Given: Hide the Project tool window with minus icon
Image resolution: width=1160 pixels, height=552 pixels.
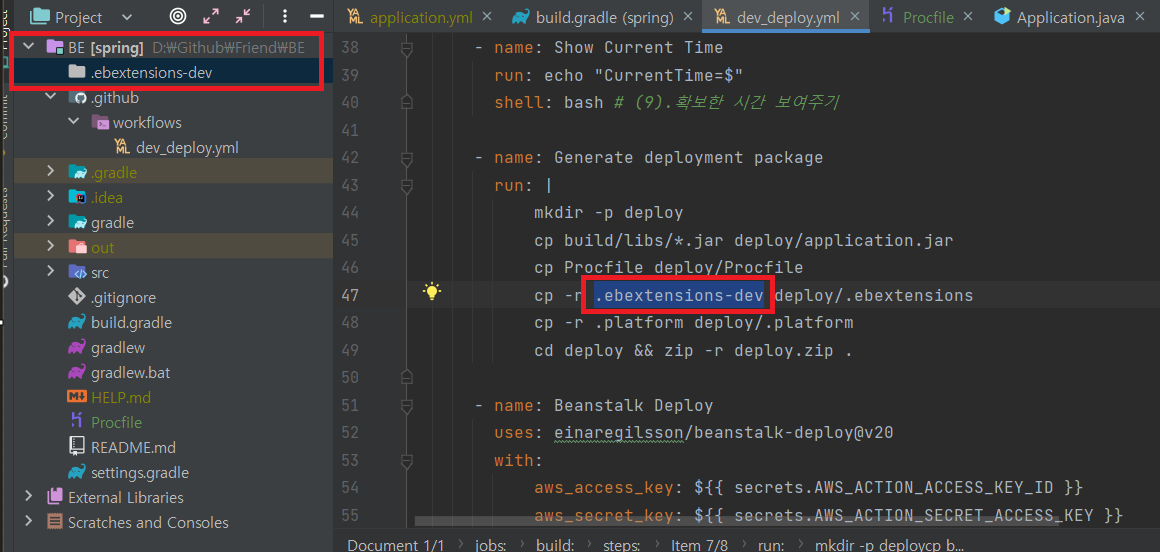Looking at the screenshot, I should pos(317,16).
